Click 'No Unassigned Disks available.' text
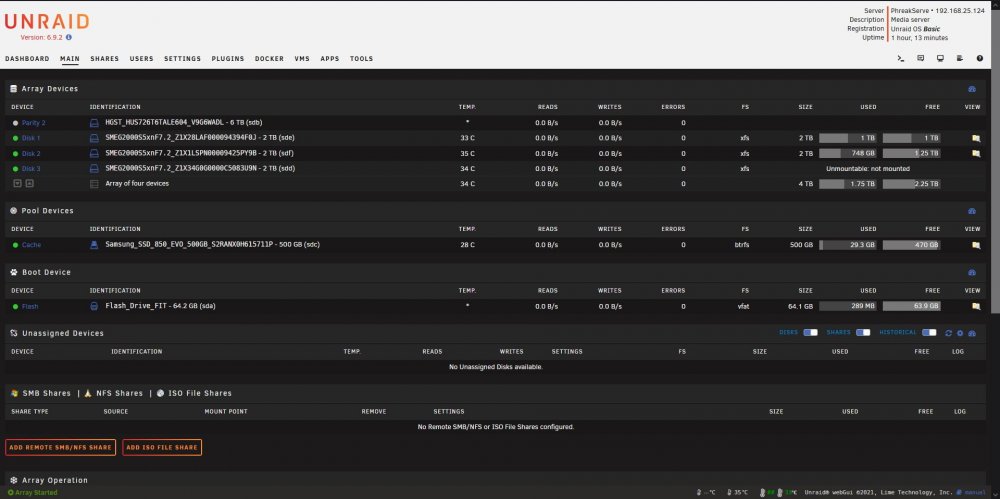The image size is (1000, 499). pos(496,367)
